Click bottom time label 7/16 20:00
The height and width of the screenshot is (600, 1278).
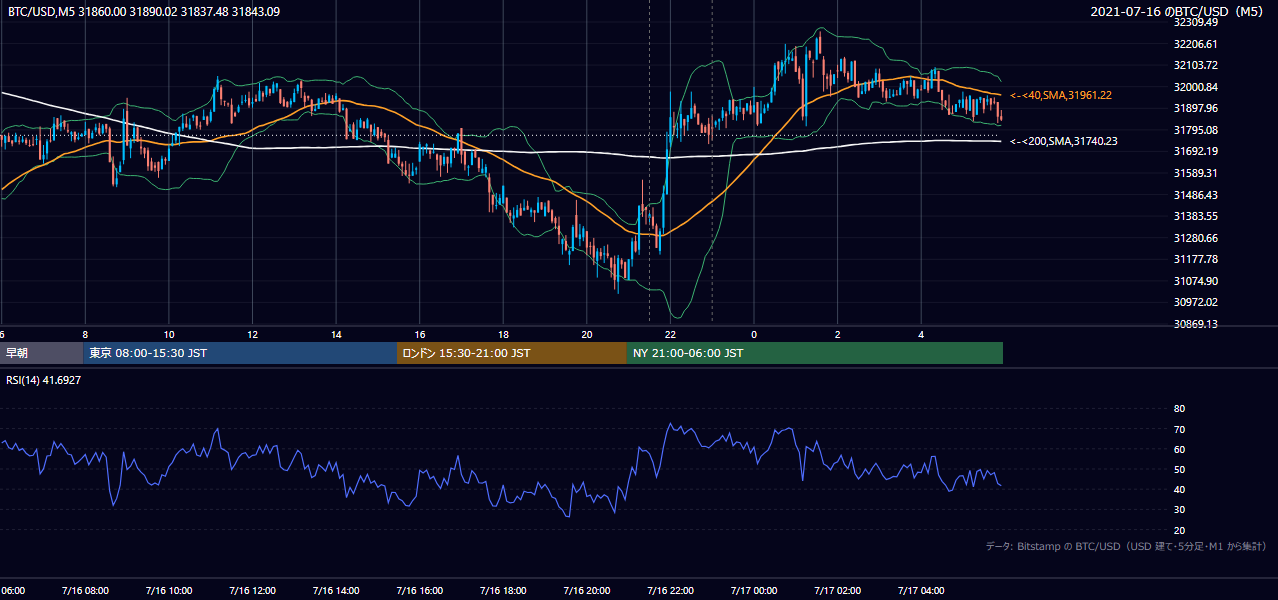pos(586,591)
